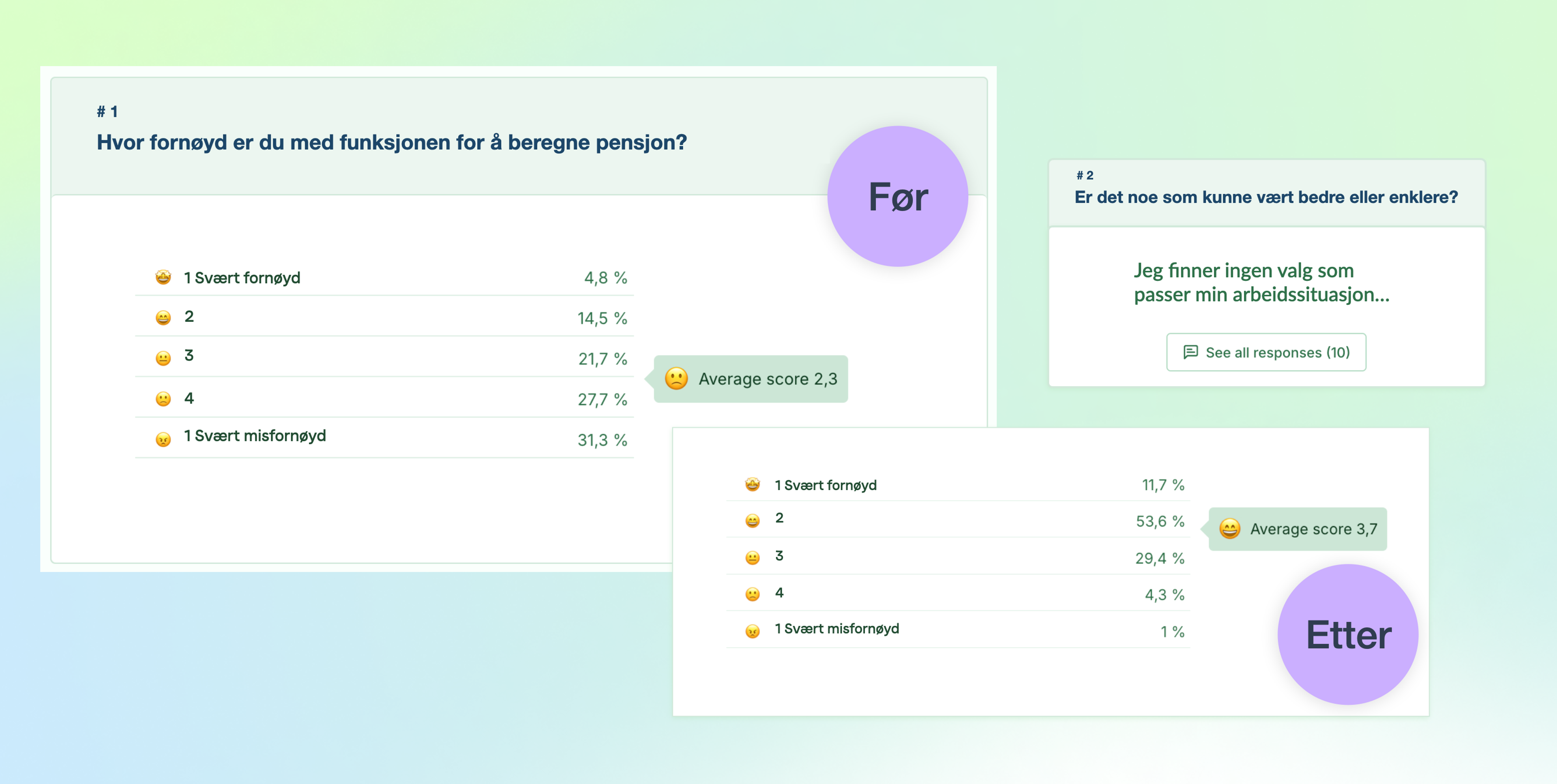Click the purple Før circle badge
1557x784 pixels.
coord(898,196)
